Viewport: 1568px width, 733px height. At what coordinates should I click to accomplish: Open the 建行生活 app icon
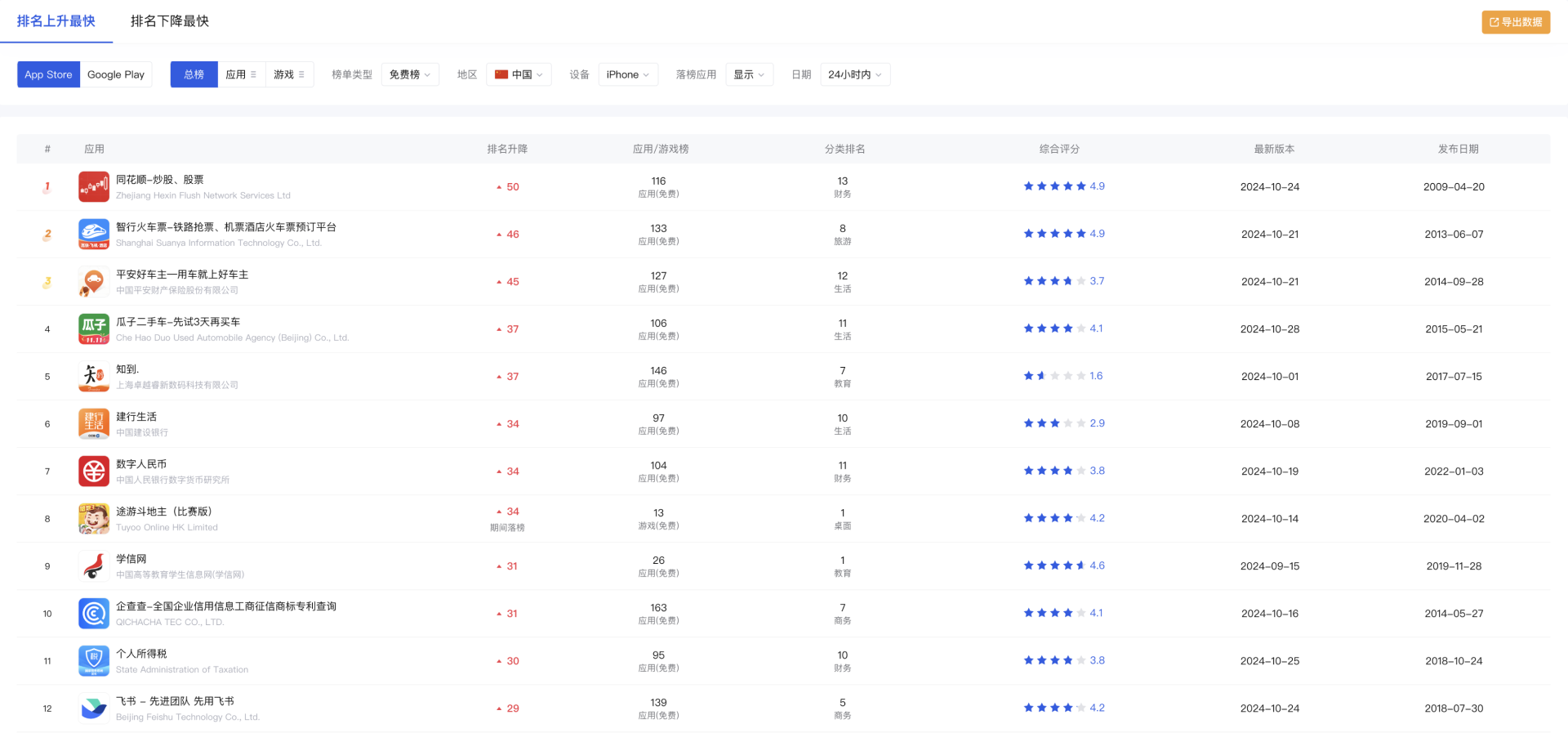click(94, 423)
